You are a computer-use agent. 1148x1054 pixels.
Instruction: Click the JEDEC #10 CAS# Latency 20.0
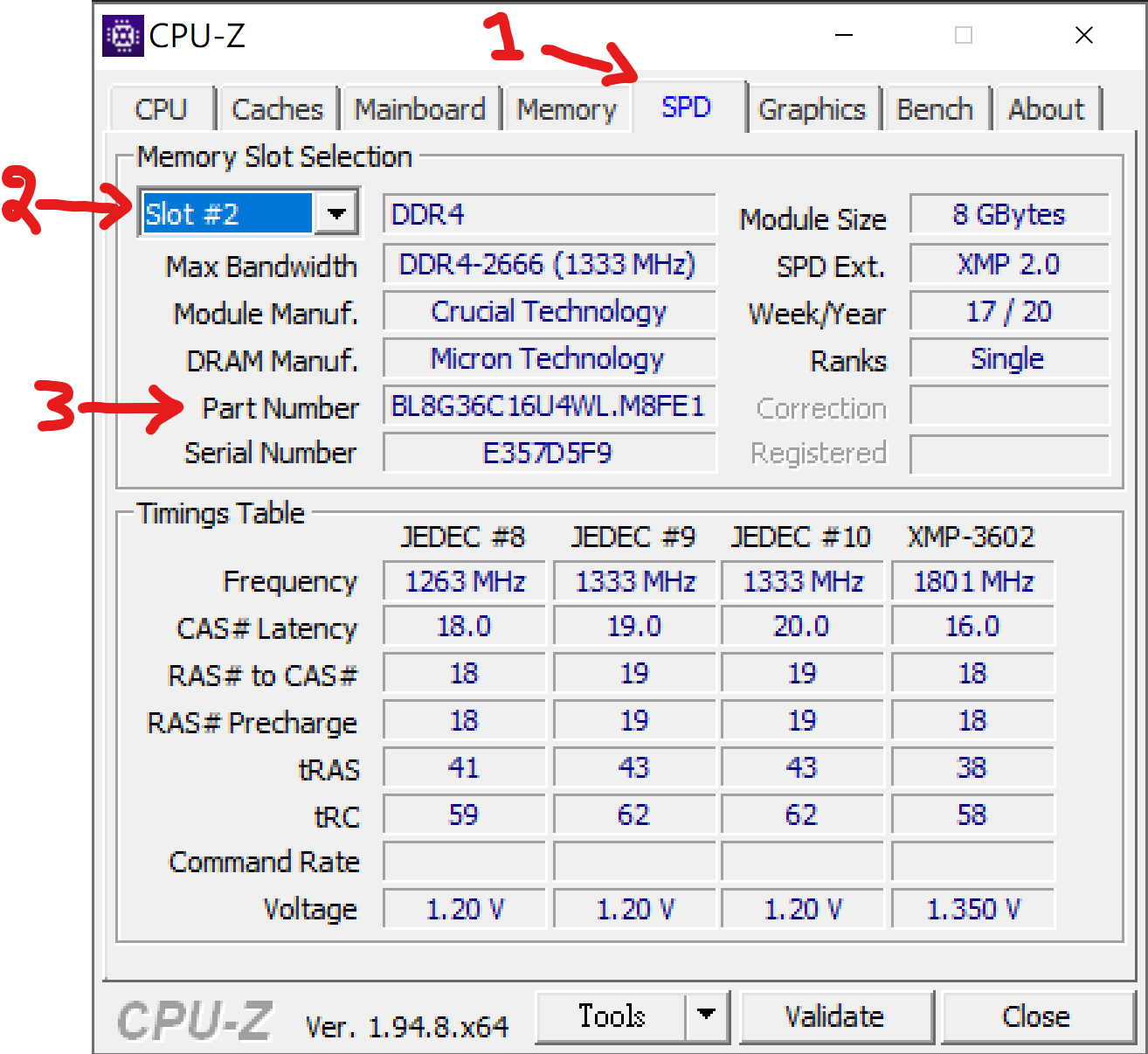click(x=803, y=627)
